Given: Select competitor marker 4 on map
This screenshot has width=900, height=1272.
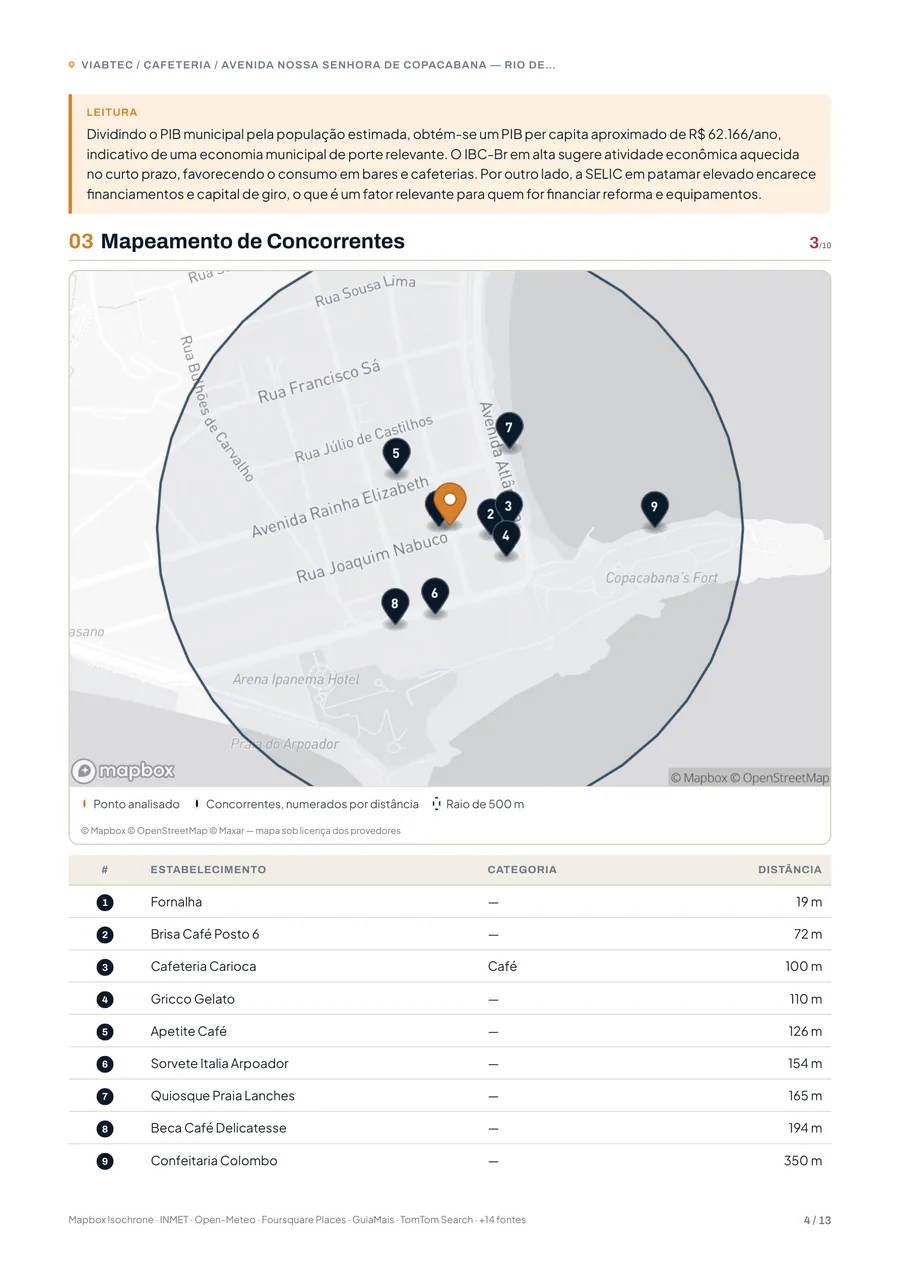Looking at the screenshot, I should (506, 538).
